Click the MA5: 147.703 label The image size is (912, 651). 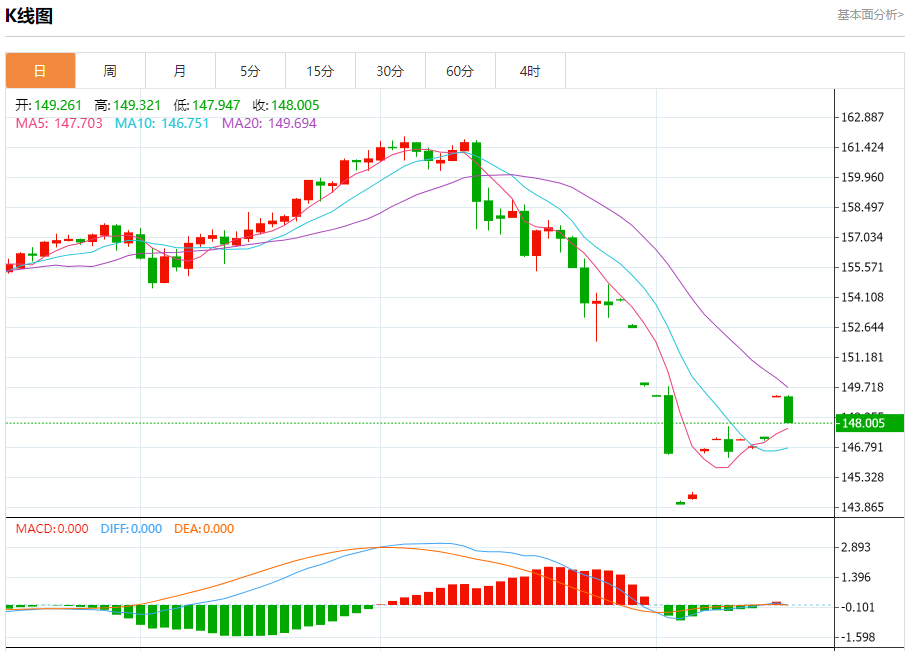point(59,123)
